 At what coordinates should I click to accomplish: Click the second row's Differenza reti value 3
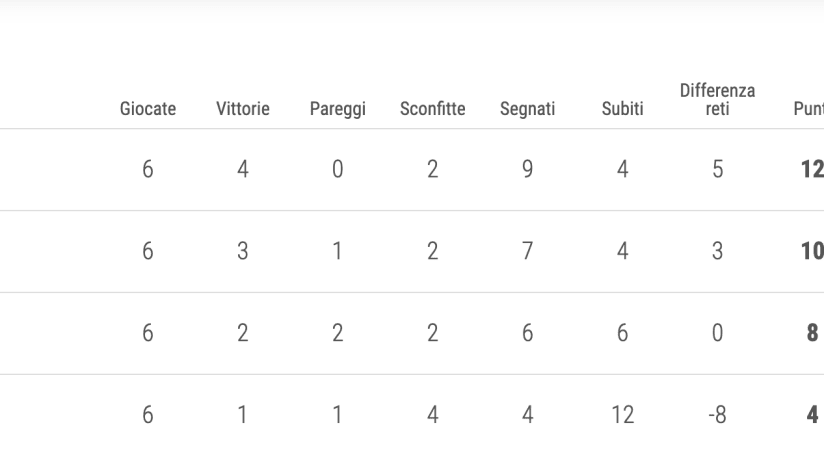tap(717, 251)
